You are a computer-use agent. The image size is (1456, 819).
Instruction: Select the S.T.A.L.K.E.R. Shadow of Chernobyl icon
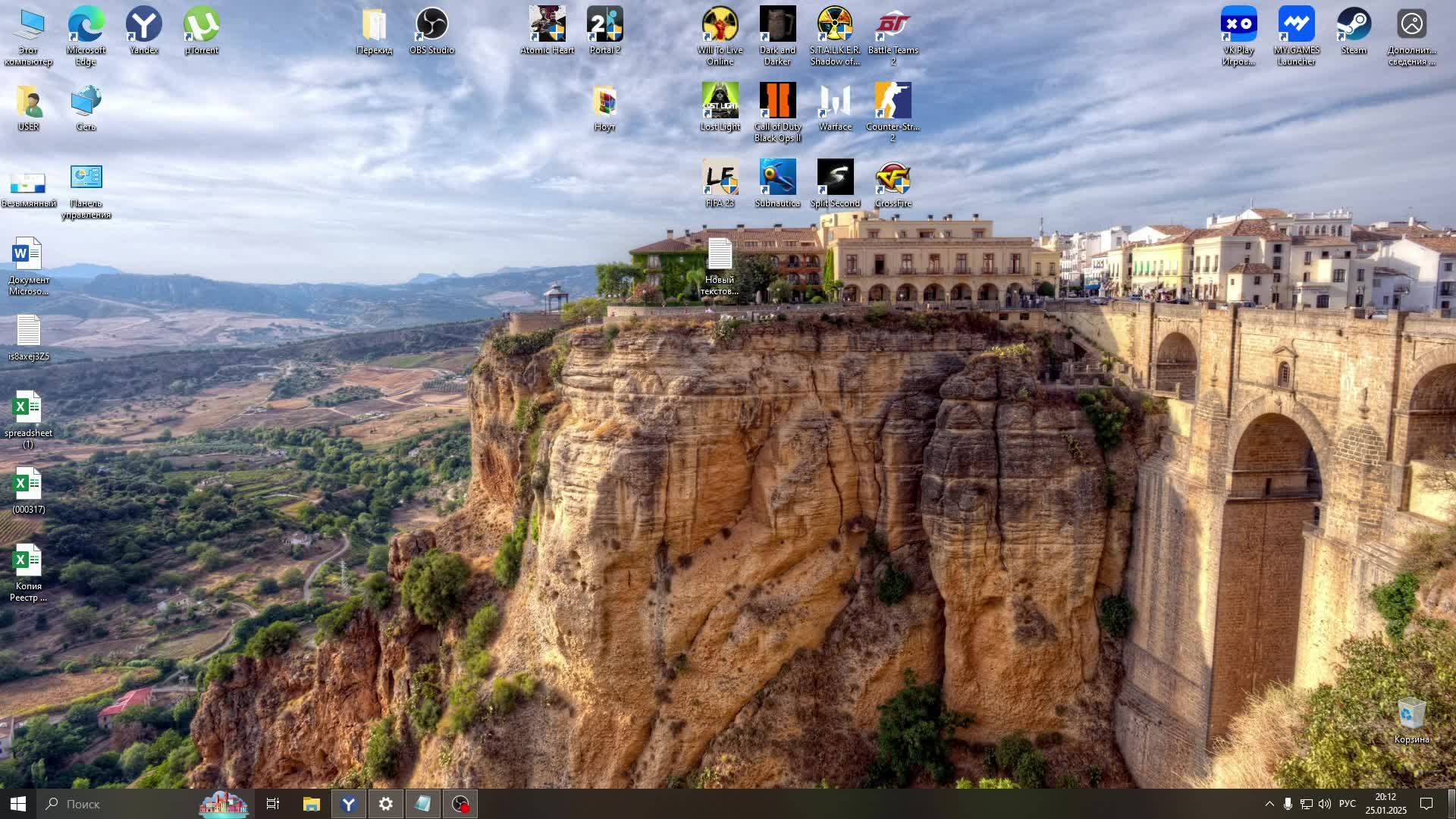pos(835,36)
